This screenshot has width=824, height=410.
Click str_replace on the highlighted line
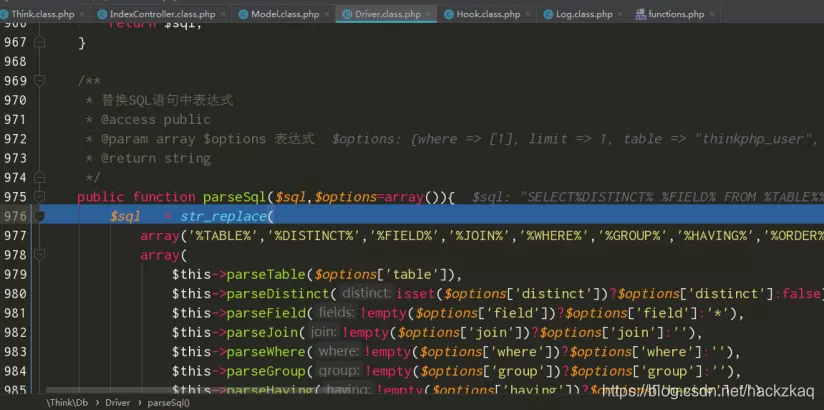[223, 217]
